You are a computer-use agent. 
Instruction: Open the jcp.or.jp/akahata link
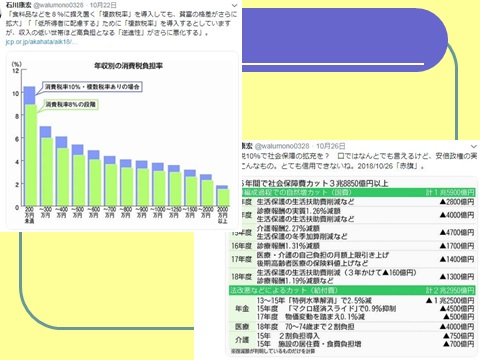coord(41,42)
